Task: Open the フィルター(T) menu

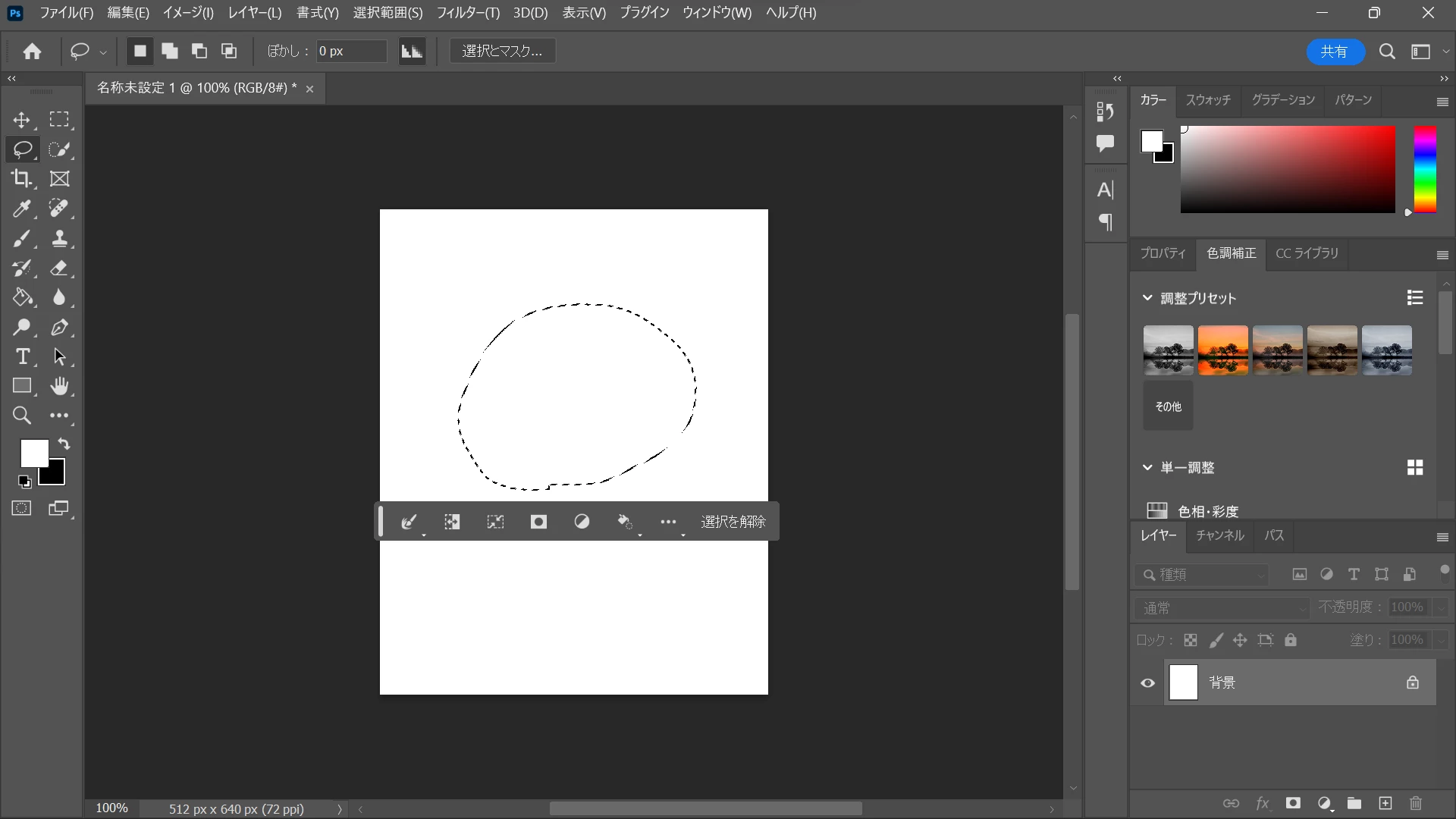Action: point(468,13)
